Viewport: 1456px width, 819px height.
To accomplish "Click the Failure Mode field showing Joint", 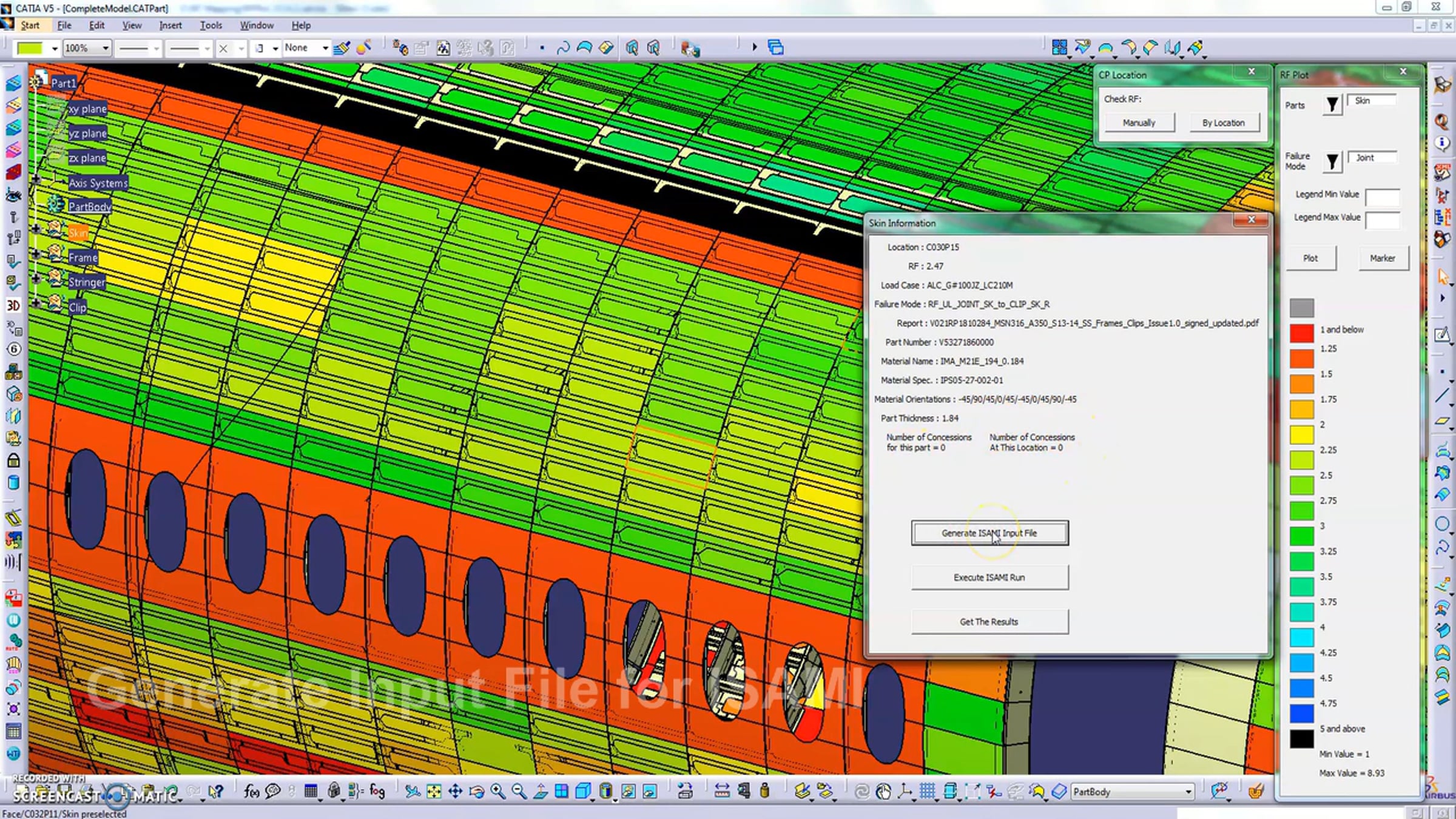I will [1372, 158].
